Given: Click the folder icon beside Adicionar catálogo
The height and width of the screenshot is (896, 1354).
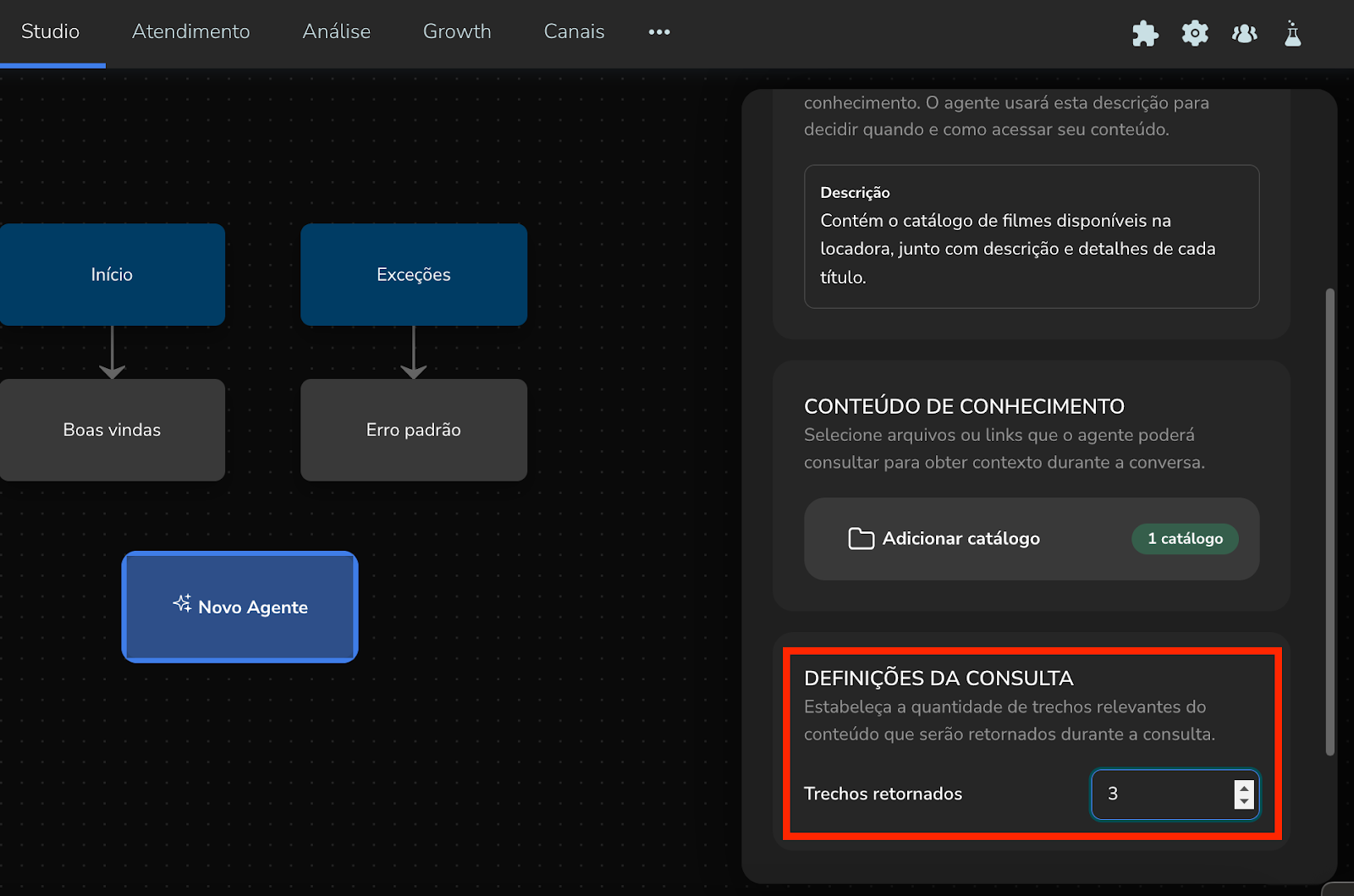Looking at the screenshot, I should click(861, 539).
